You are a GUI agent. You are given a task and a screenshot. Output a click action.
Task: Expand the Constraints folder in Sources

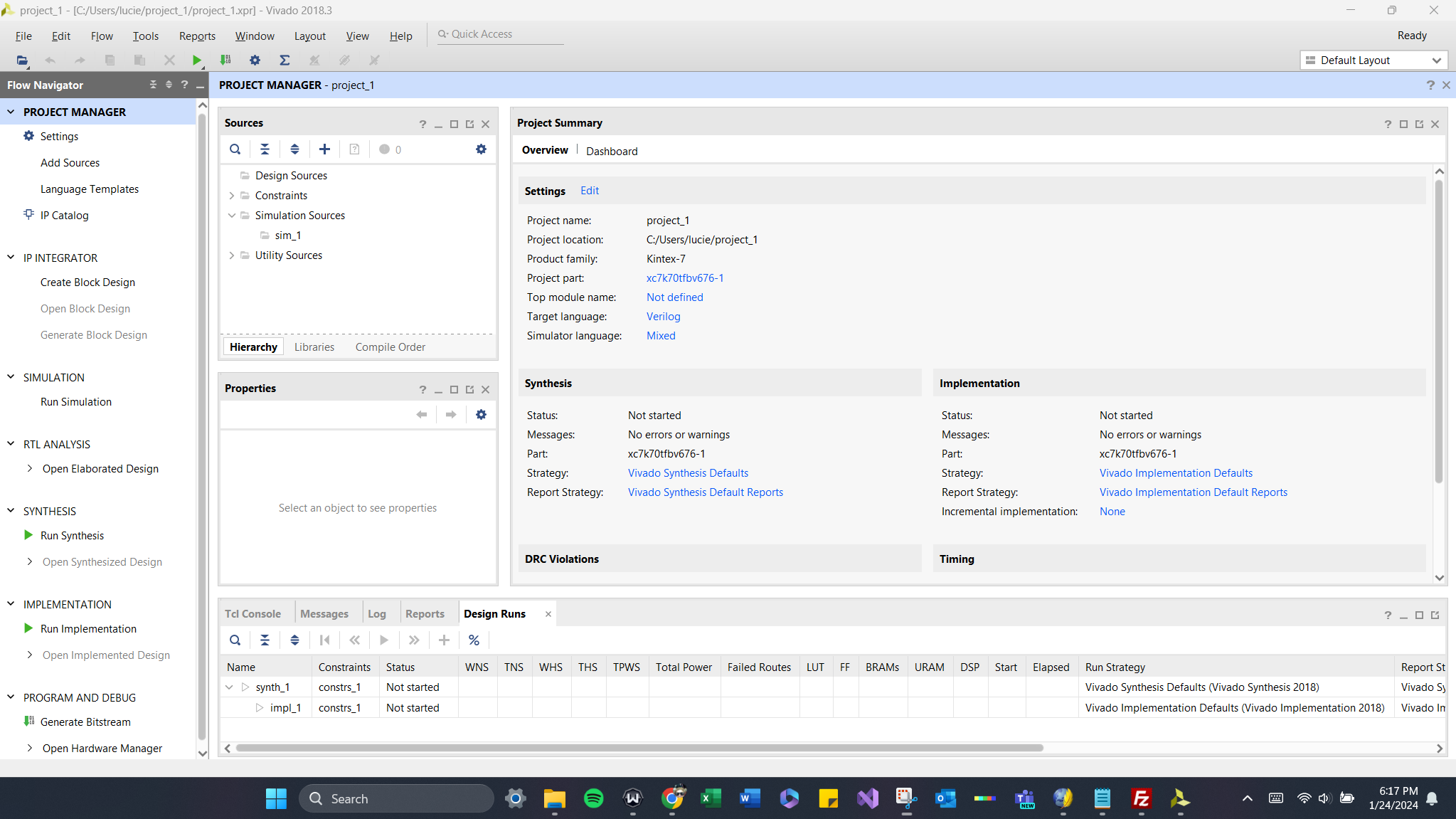coord(232,196)
